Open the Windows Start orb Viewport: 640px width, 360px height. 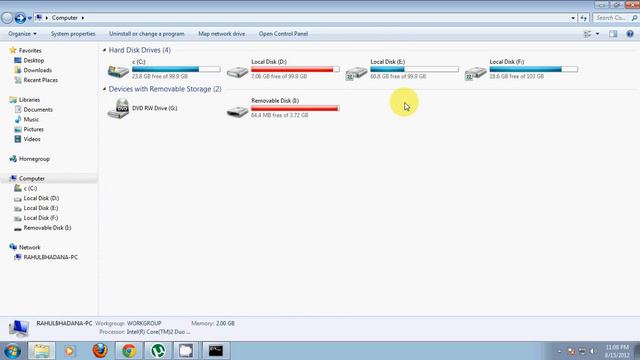[x=12, y=351]
